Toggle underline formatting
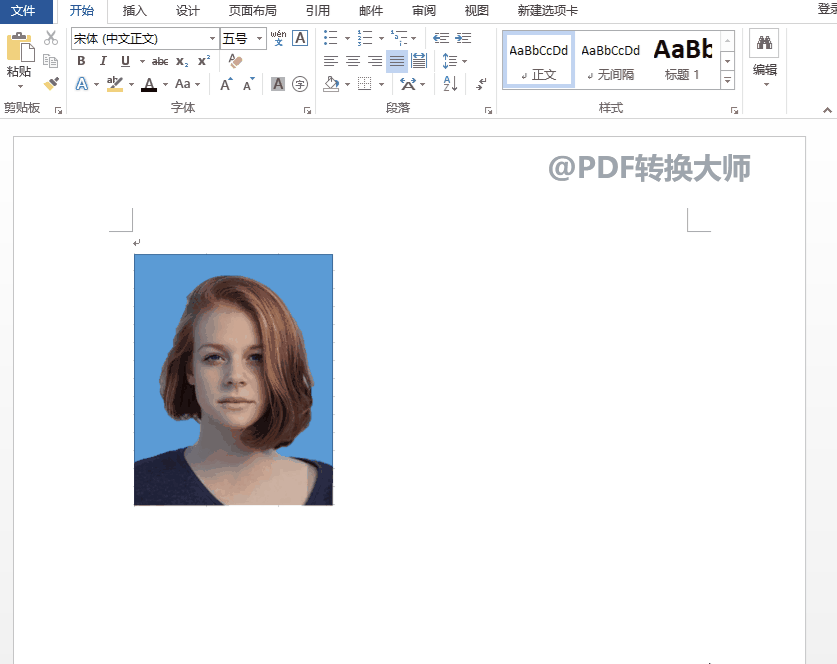This screenshot has width=837, height=664. point(125,61)
